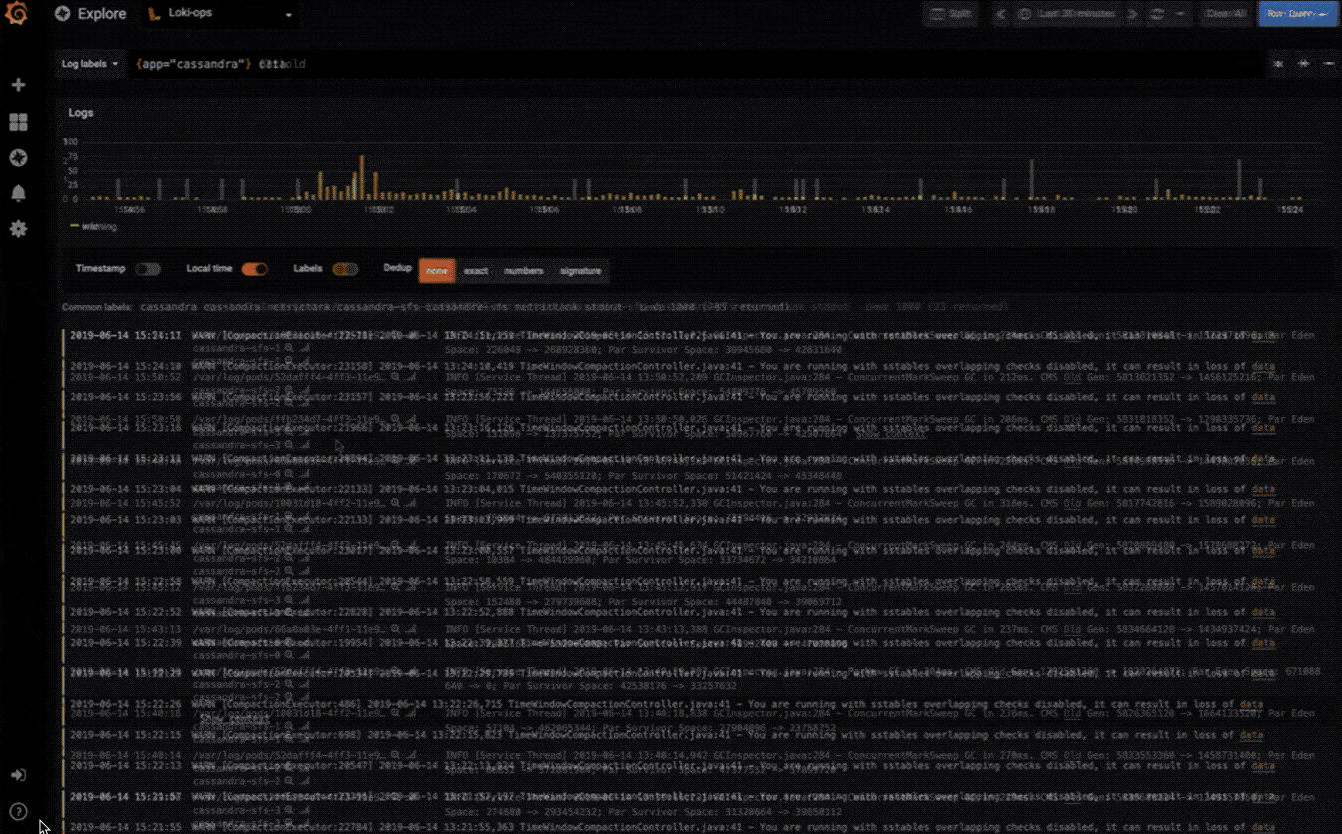Set Dedup to exact

(476, 271)
